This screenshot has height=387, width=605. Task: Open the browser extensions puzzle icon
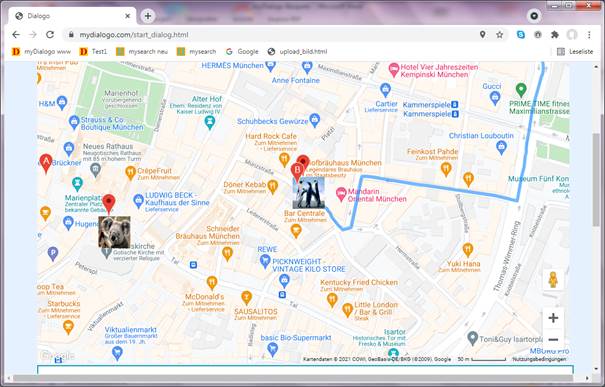click(x=555, y=35)
